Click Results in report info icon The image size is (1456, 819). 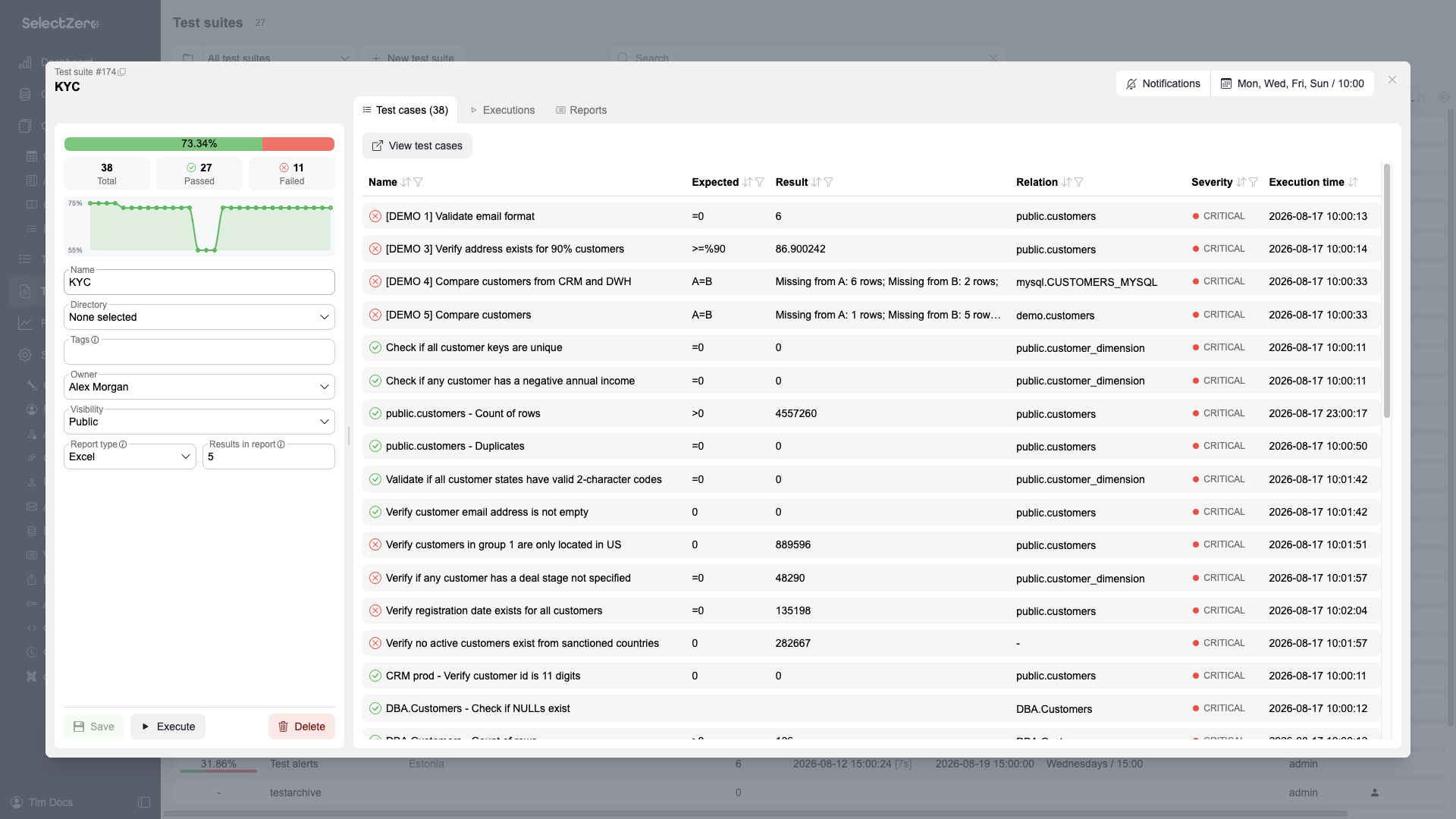281,444
